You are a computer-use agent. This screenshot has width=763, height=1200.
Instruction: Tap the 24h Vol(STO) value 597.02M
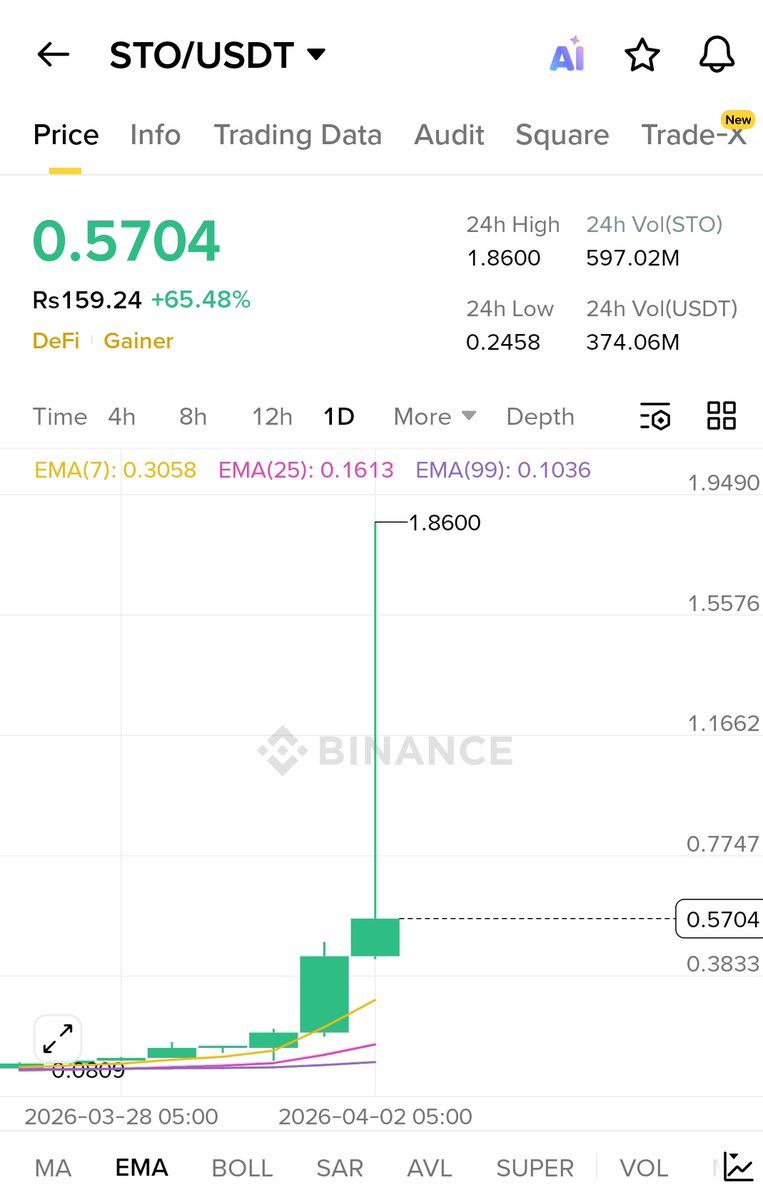[x=633, y=258]
